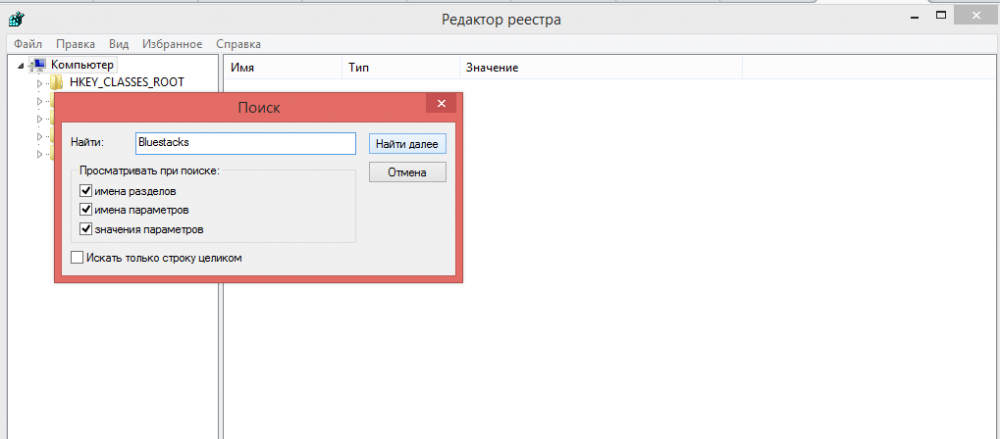Uncheck the имена разделов checkbox
This screenshot has height=439, width=1000.
click(x=86, y=191)
